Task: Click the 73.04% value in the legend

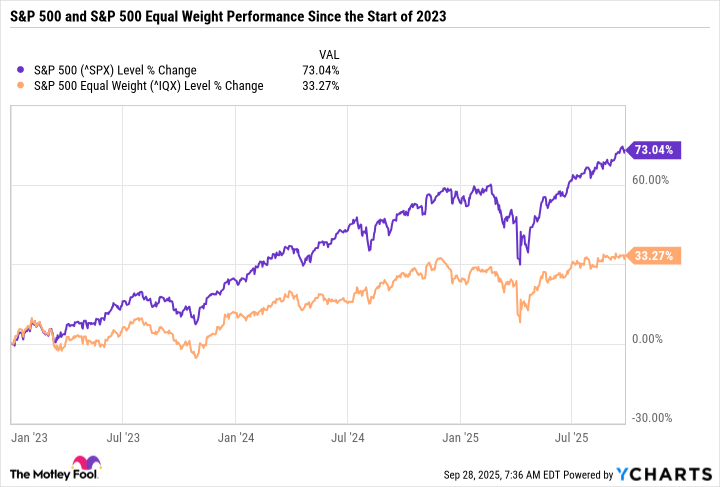Action: [x=322, y=70]
